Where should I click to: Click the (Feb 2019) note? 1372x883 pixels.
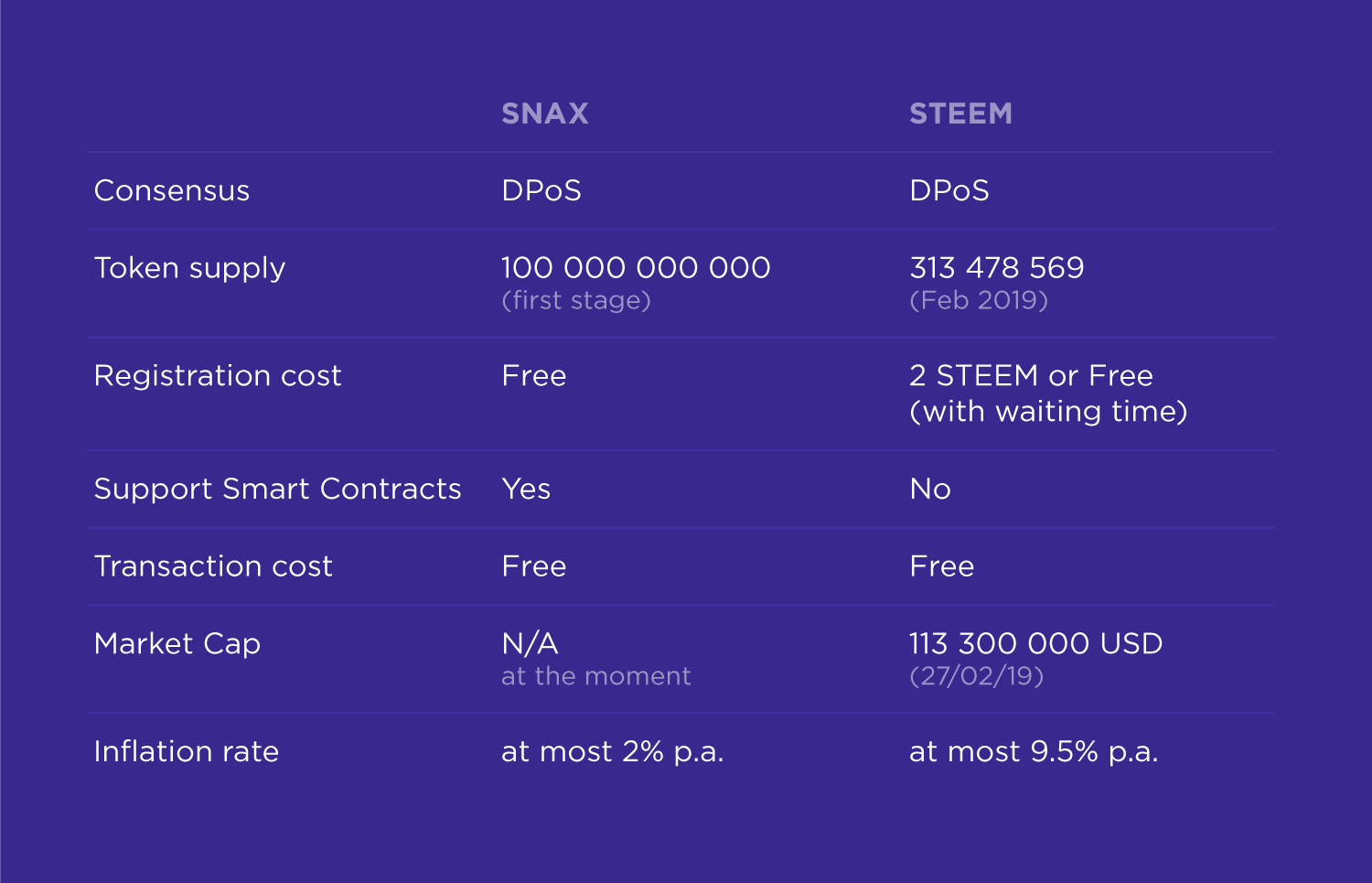click(x=979, y=300)
